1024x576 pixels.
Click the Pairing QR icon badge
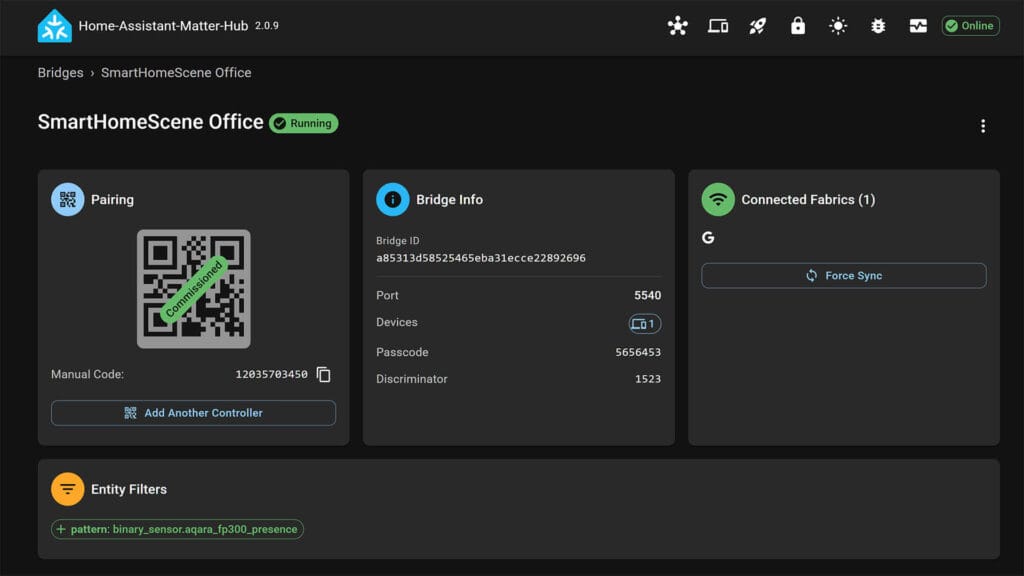tap(67, 199)
